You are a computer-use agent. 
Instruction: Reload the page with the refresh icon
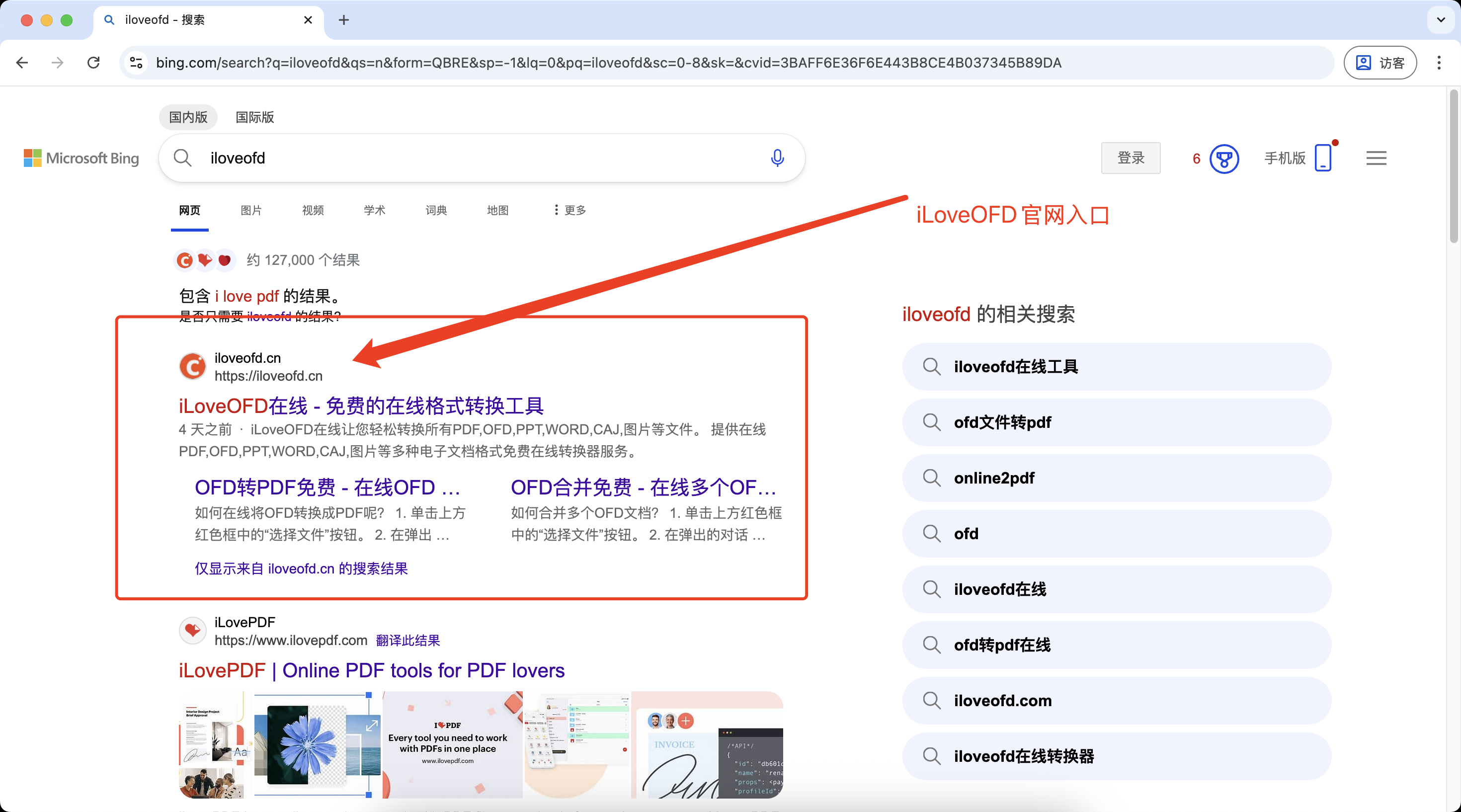(x=93, y=63)
